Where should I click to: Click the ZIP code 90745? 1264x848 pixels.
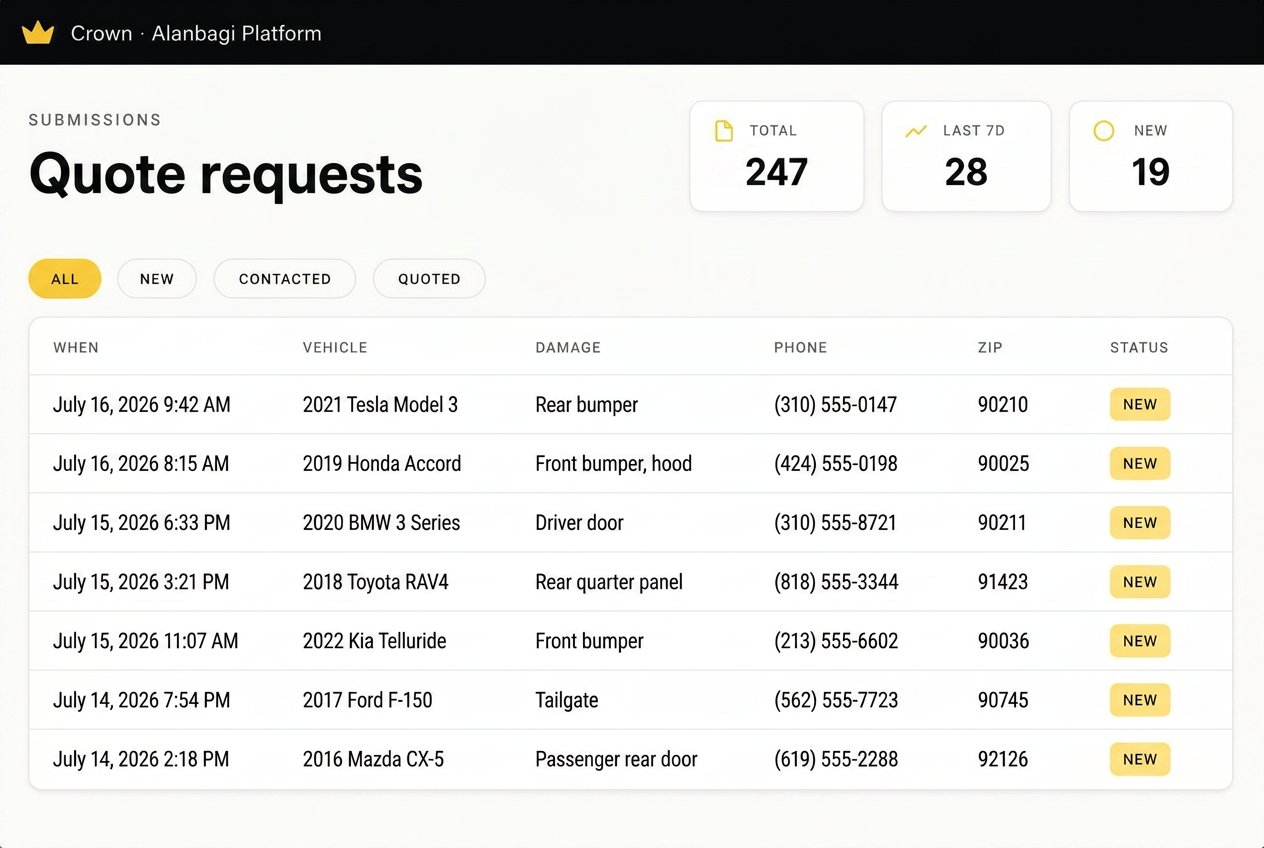coord(1003,700)
